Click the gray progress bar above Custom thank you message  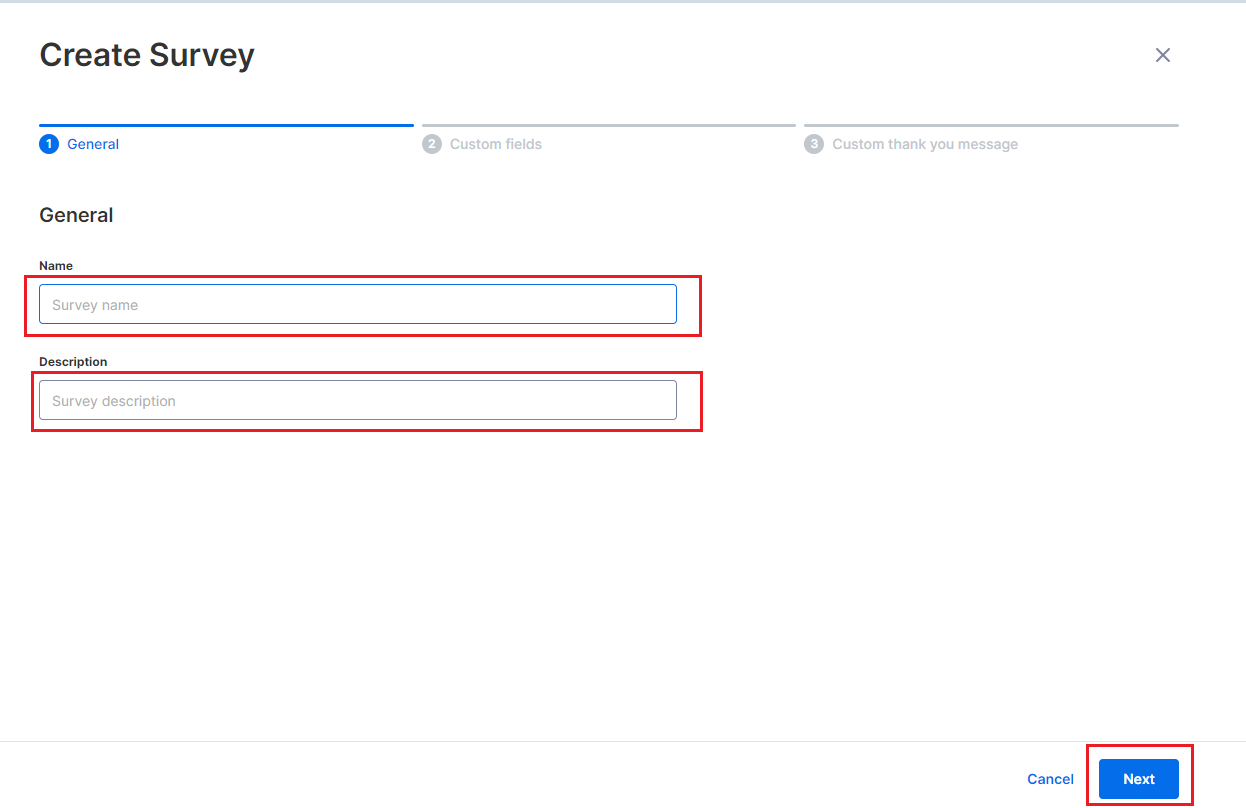click(990, 124)
